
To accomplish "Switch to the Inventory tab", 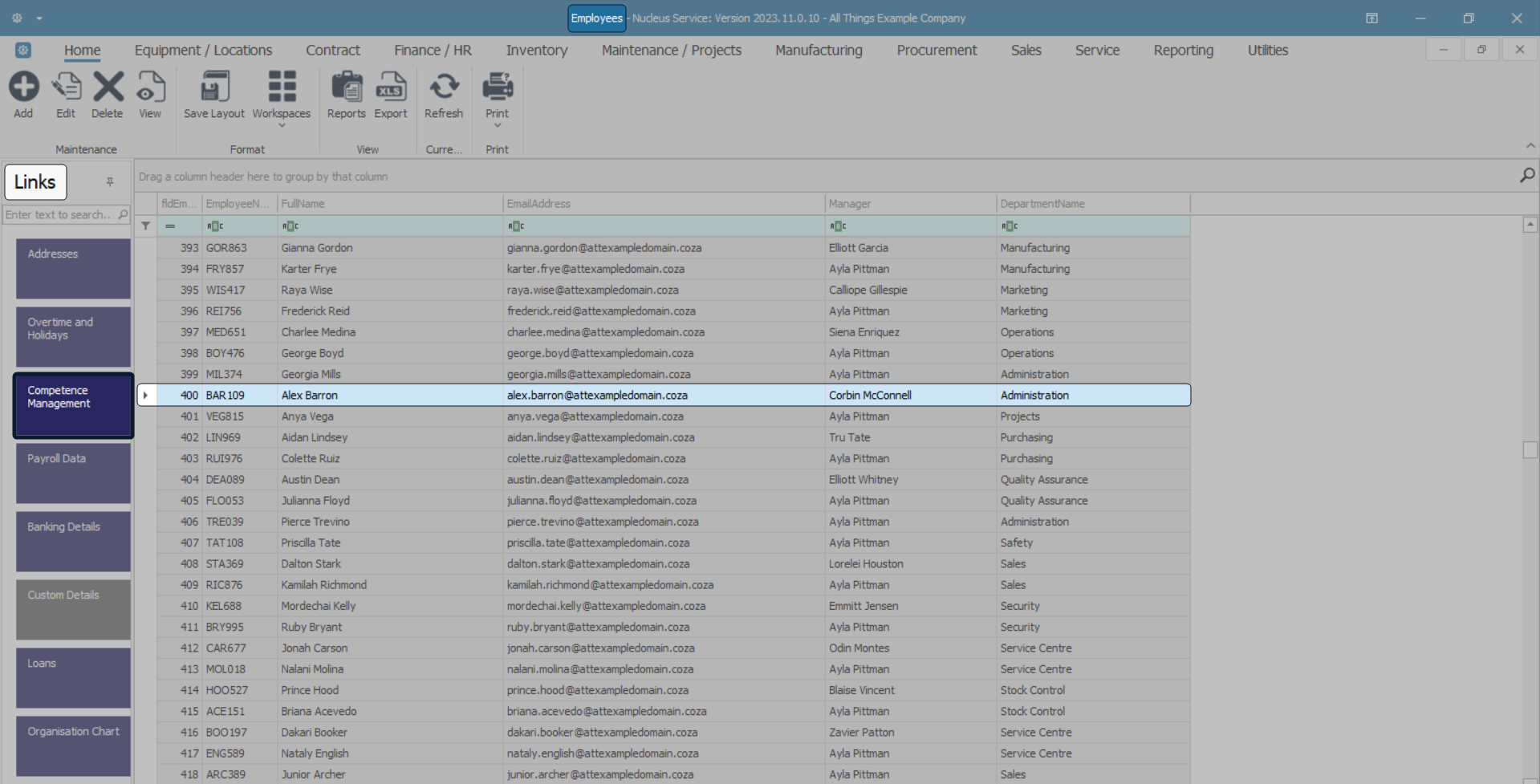I will tap(536, 51).
